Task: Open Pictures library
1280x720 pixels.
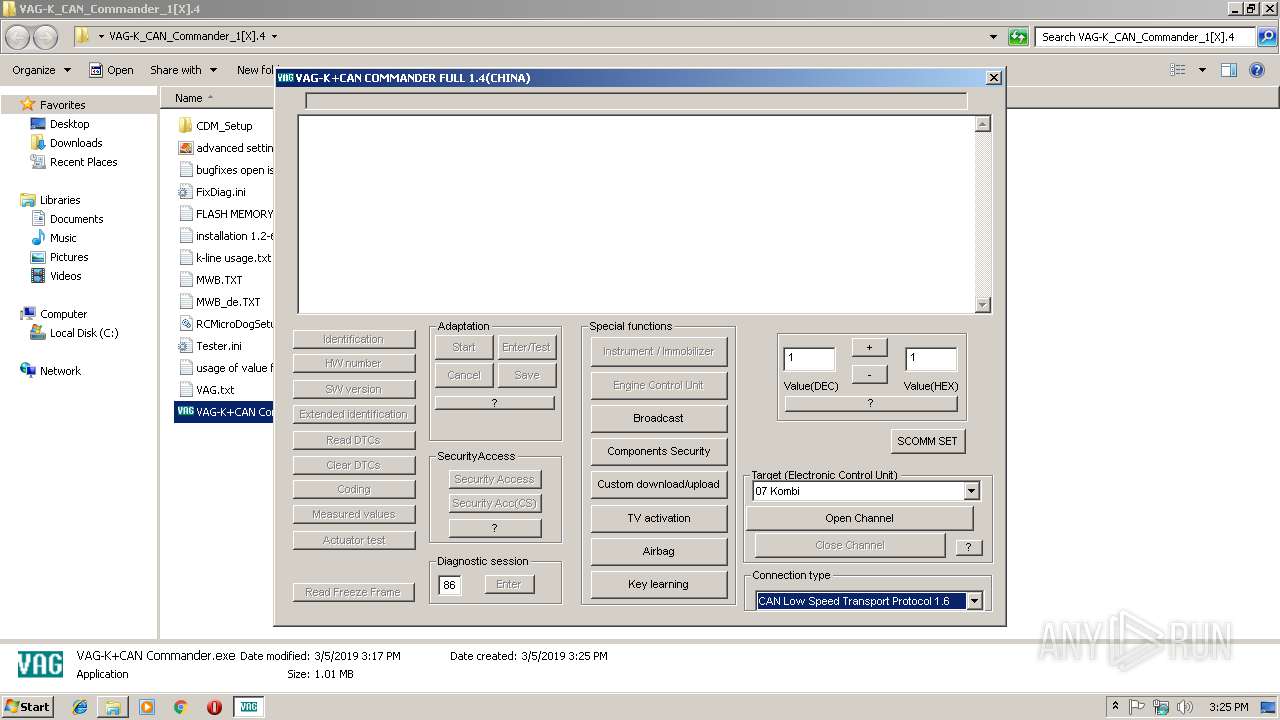Action: coord(69,257)
